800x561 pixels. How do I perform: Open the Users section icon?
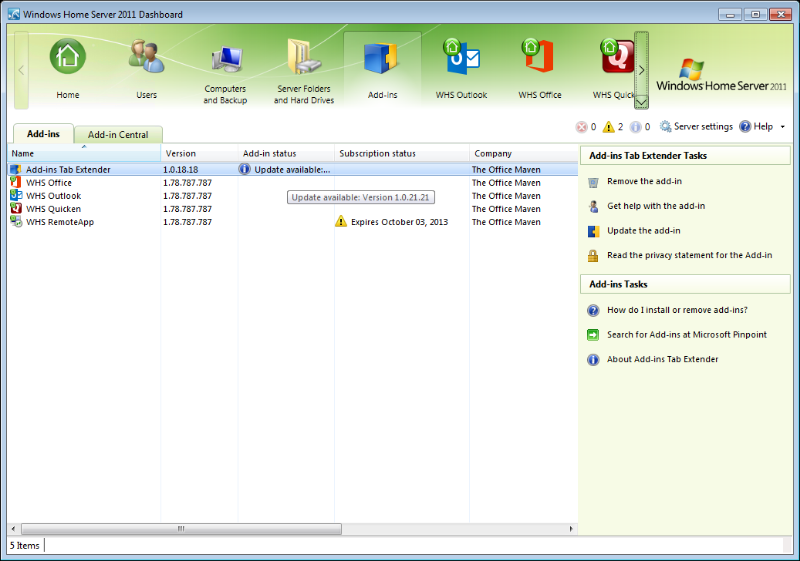click(146, 56)
